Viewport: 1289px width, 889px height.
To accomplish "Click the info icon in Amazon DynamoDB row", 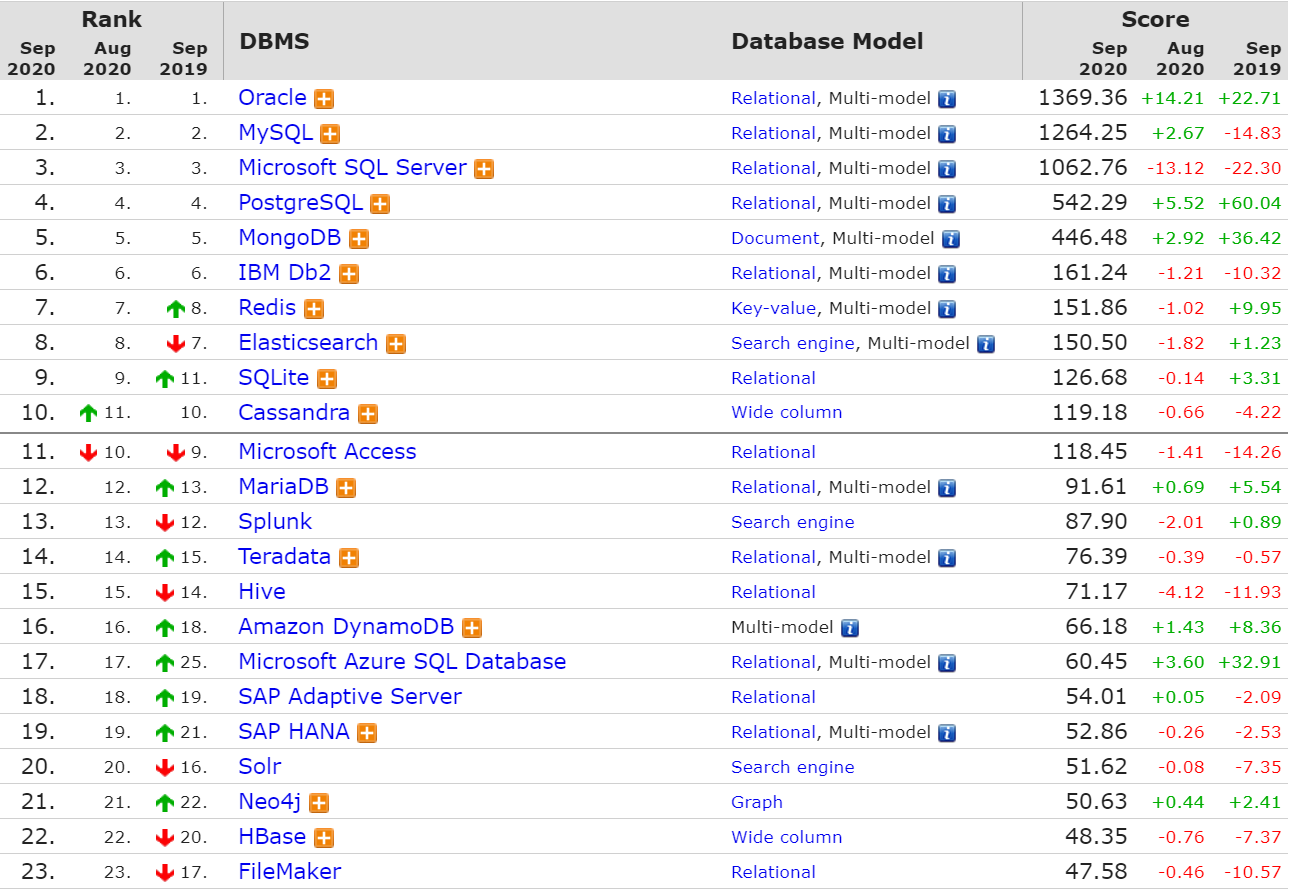I will [x=850, y=628].
